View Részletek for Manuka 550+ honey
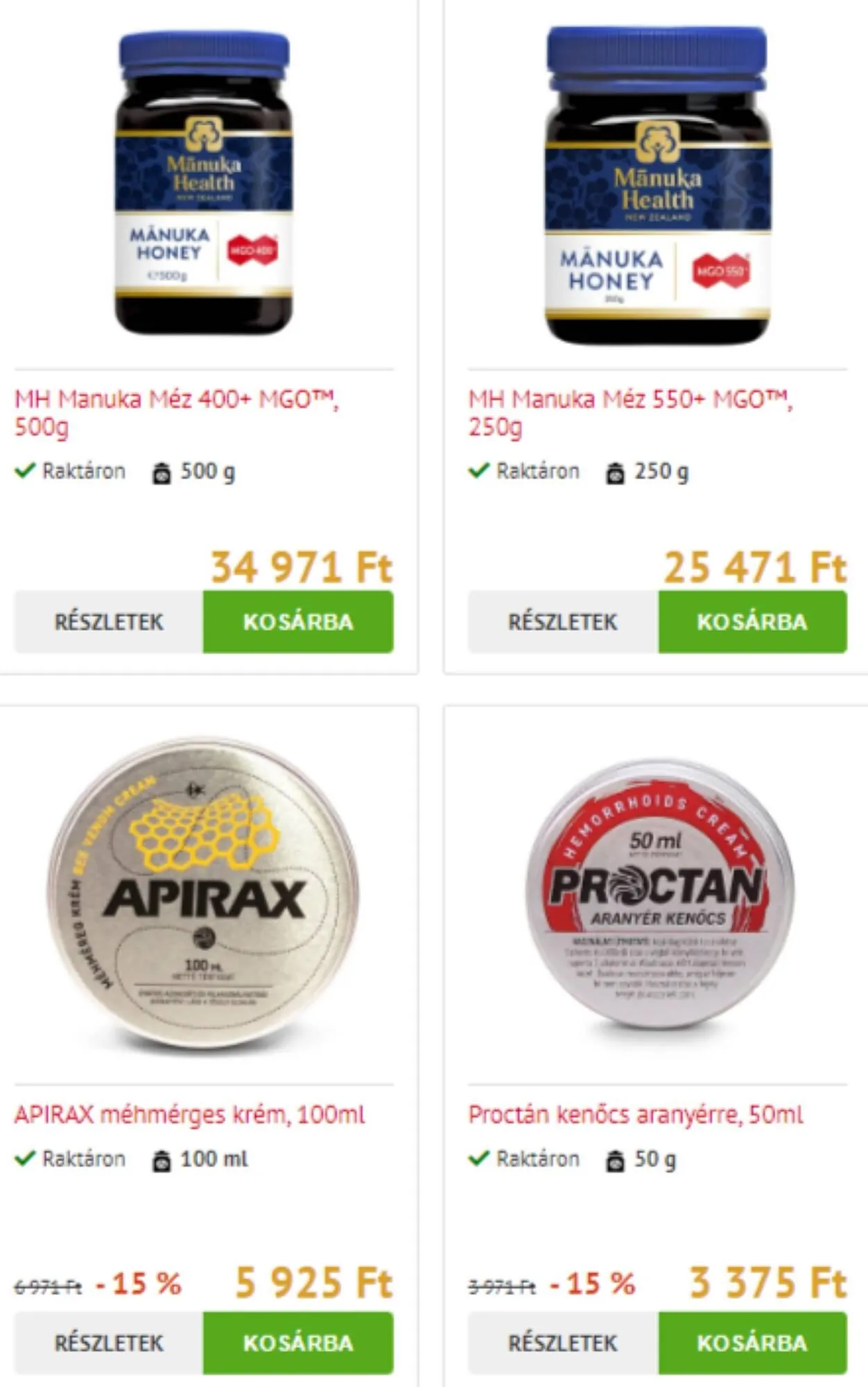The image size is (868, 1387). 563,621
